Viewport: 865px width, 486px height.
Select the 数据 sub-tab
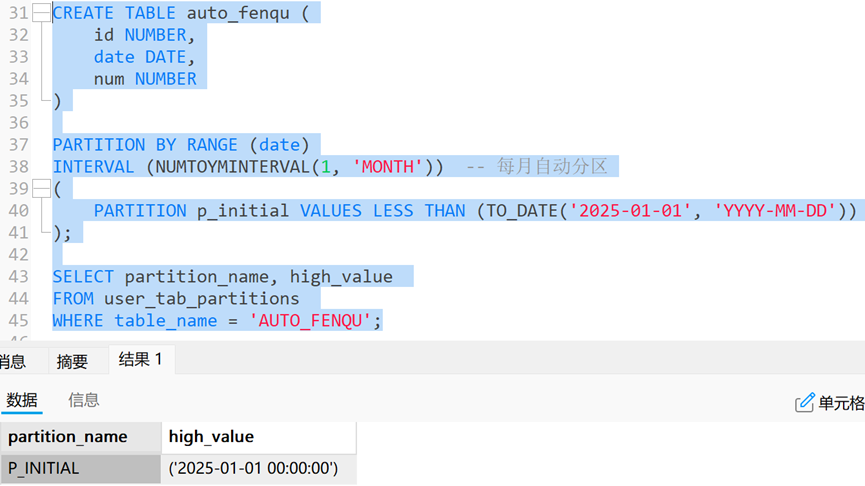coord(22,400)
